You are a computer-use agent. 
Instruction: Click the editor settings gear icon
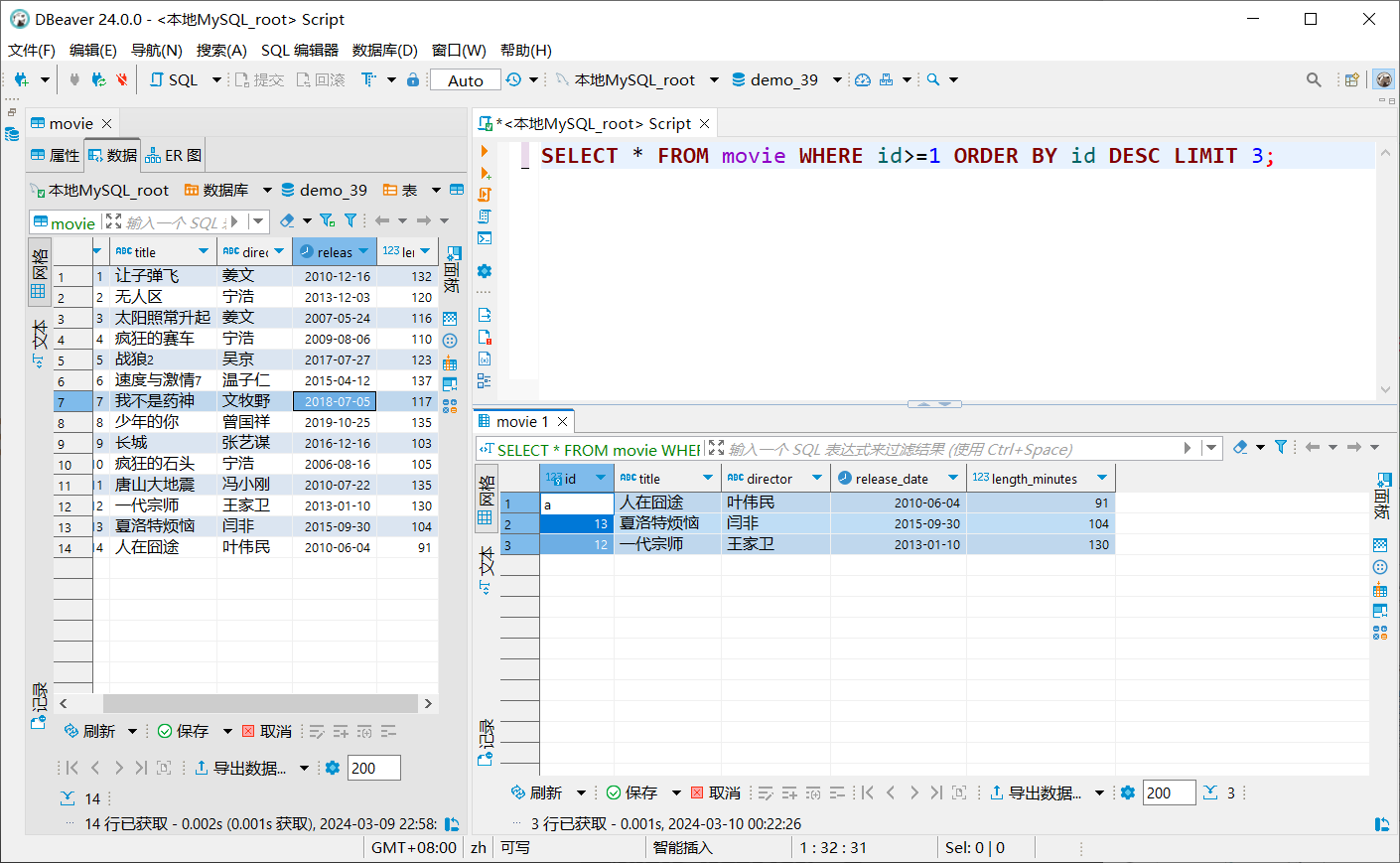(x=485, y=271)
